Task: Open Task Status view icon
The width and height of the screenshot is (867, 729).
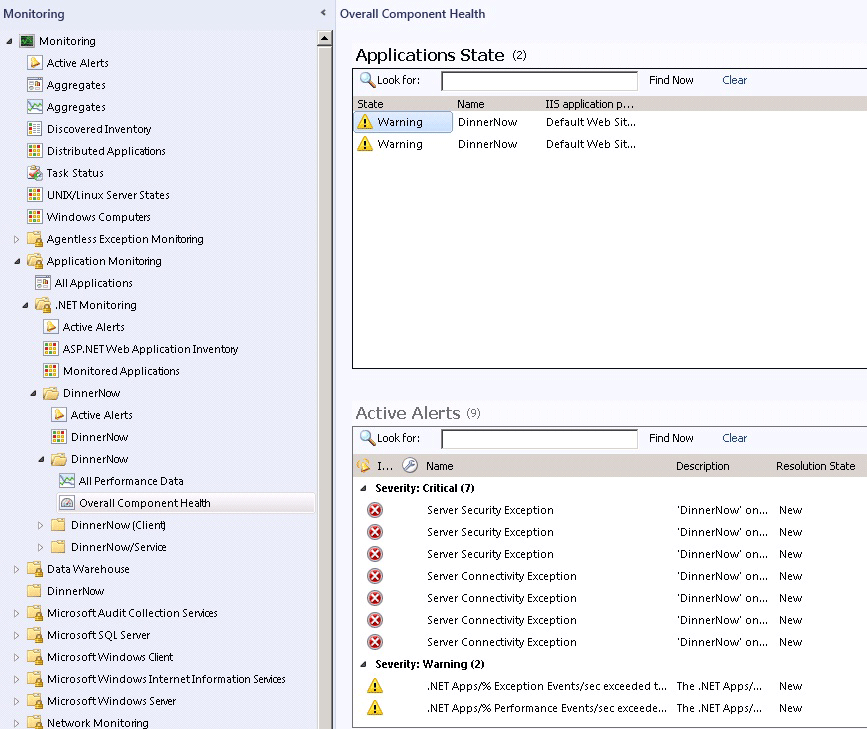Action: pyautogui.click(x=35, y=173)
